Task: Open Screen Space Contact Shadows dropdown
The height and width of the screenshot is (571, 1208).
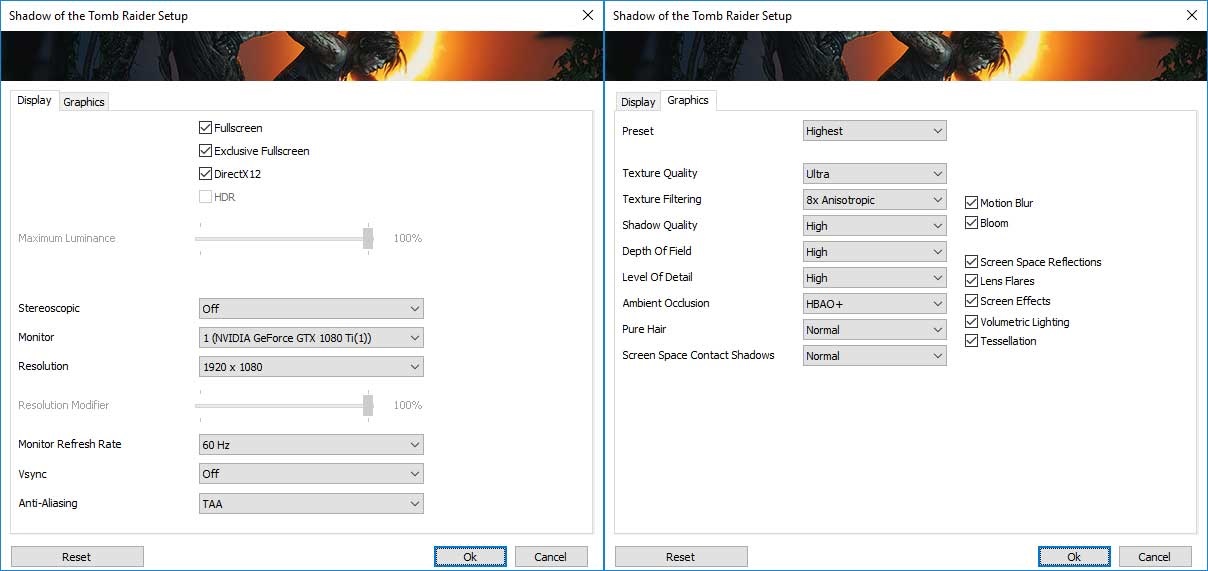Action: tap(875, 356)
